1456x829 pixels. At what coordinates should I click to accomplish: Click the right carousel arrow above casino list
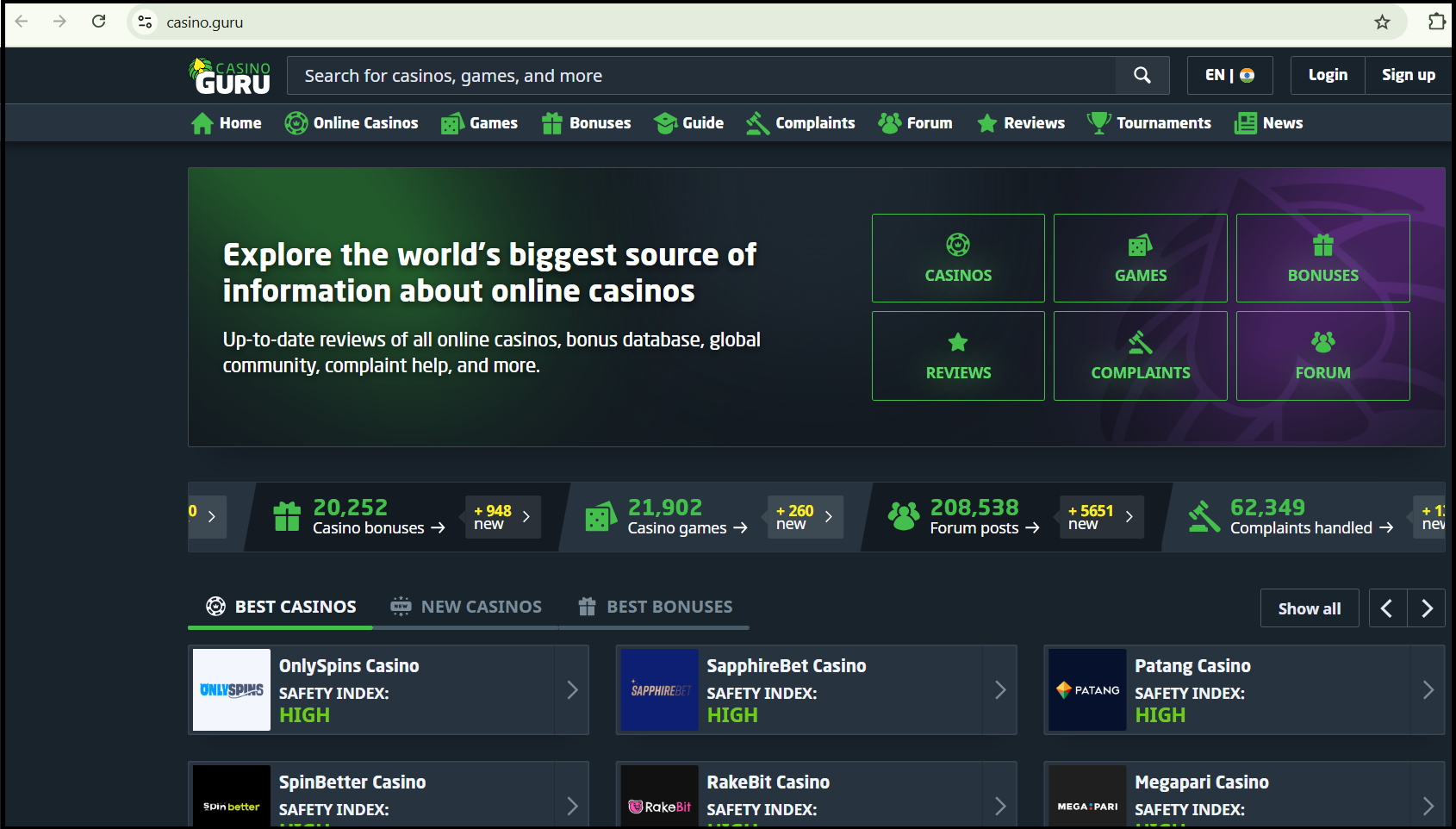pos(1427,608)
